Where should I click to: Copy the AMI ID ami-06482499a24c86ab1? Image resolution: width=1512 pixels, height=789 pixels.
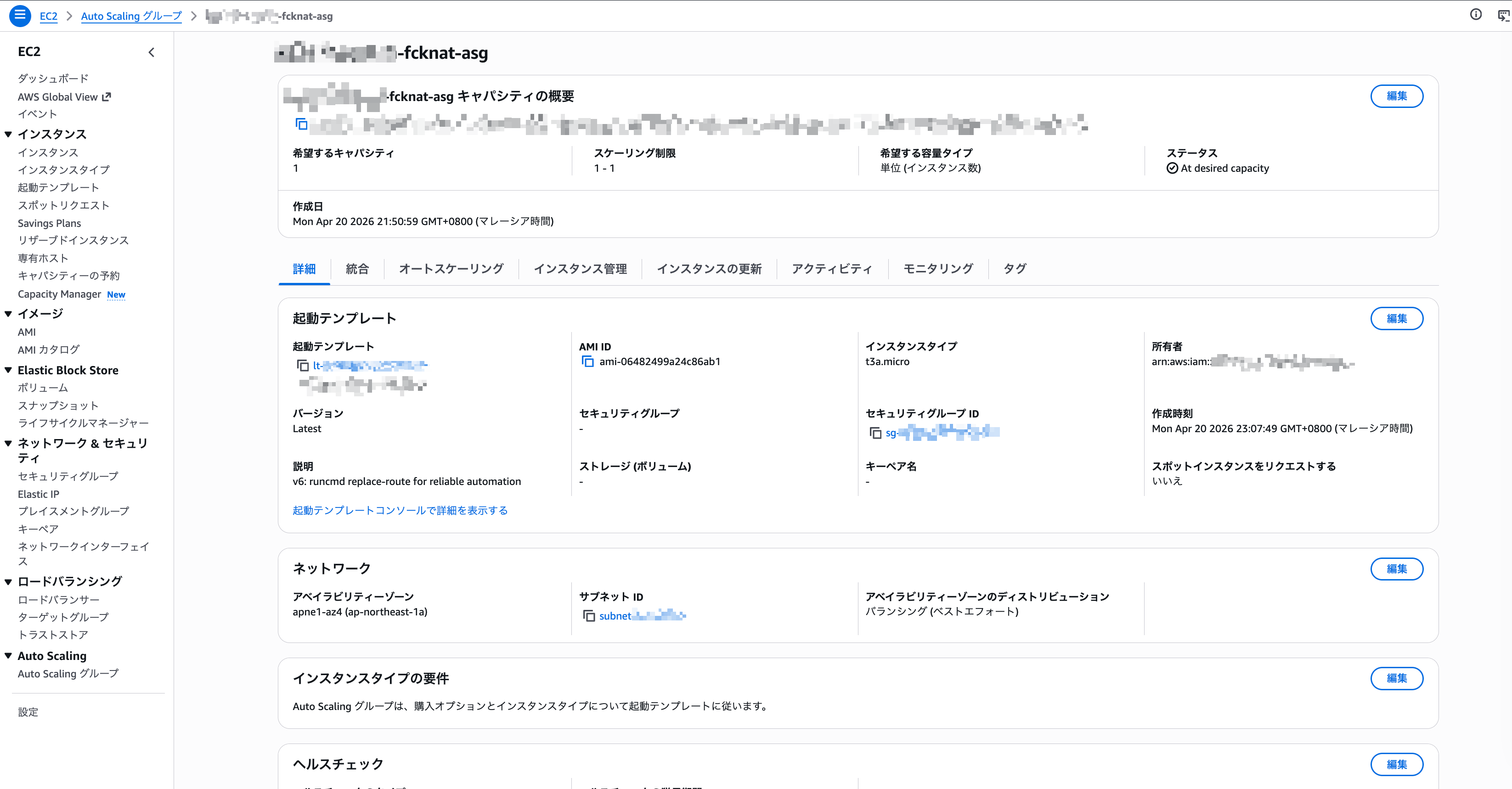tap(587, 361)
